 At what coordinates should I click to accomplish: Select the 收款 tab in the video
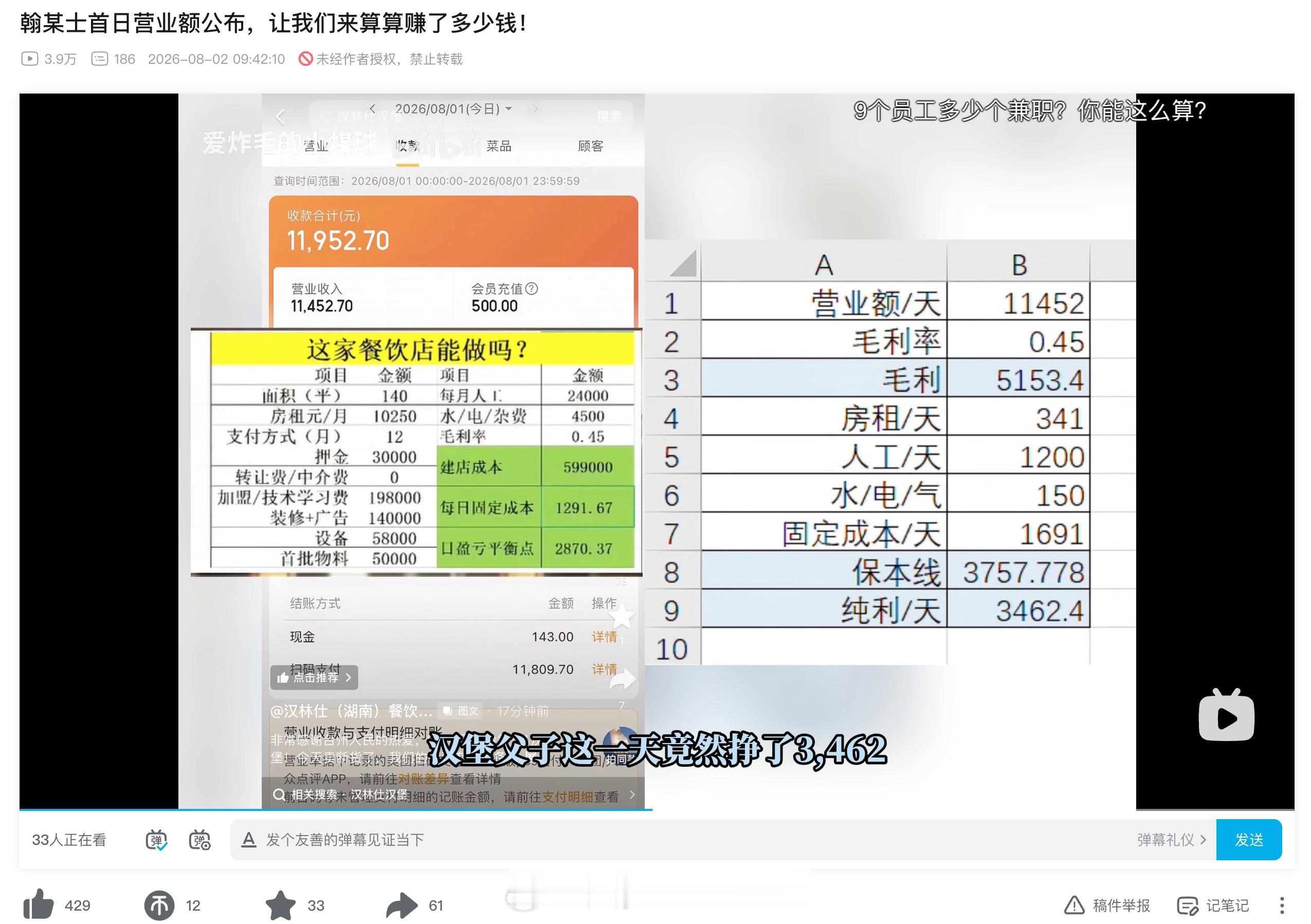[408, 146]
